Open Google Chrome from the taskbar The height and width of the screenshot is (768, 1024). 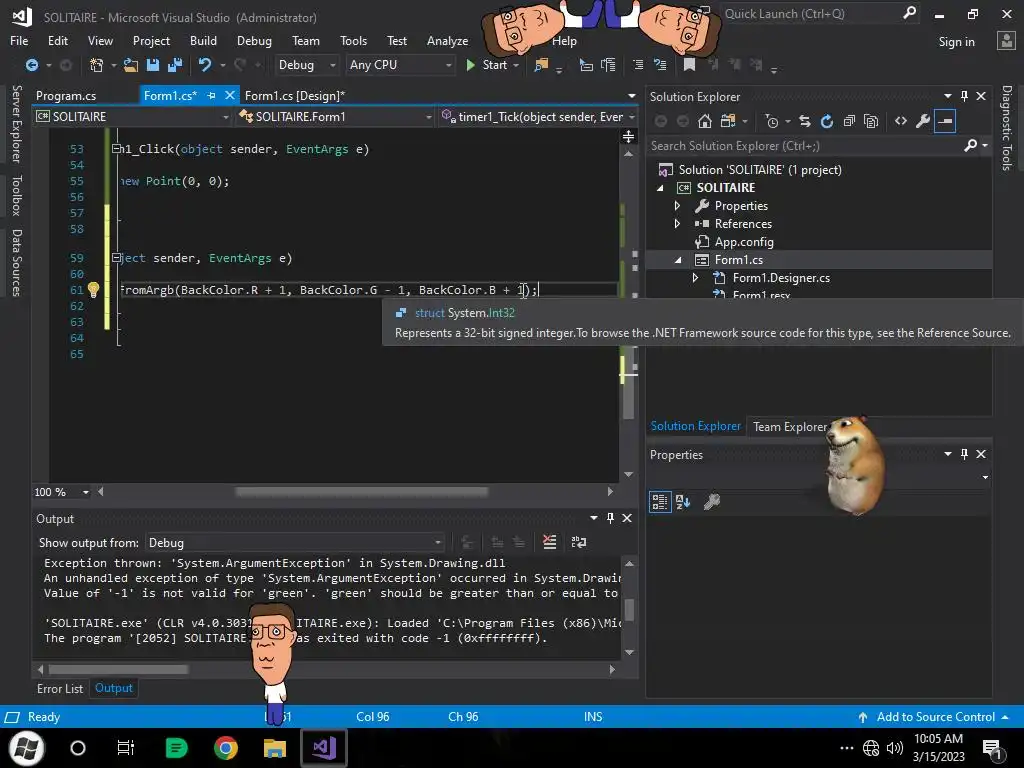[226, 748]
